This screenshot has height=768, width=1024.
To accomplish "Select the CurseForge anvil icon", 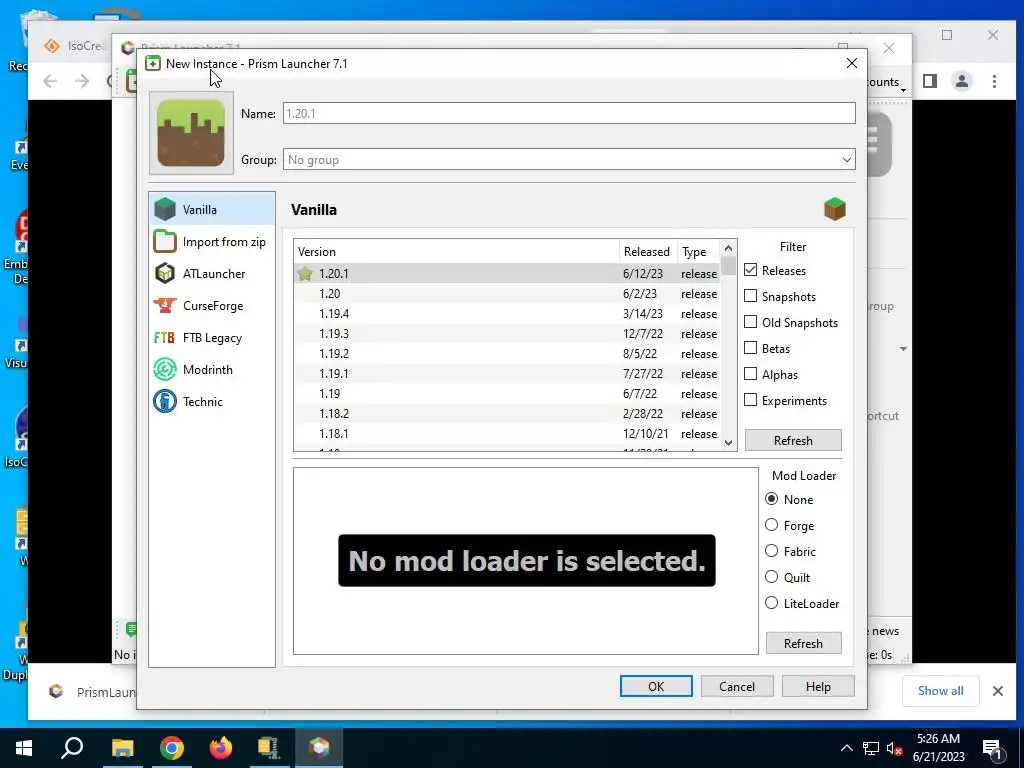I will (x=165, y=306).
